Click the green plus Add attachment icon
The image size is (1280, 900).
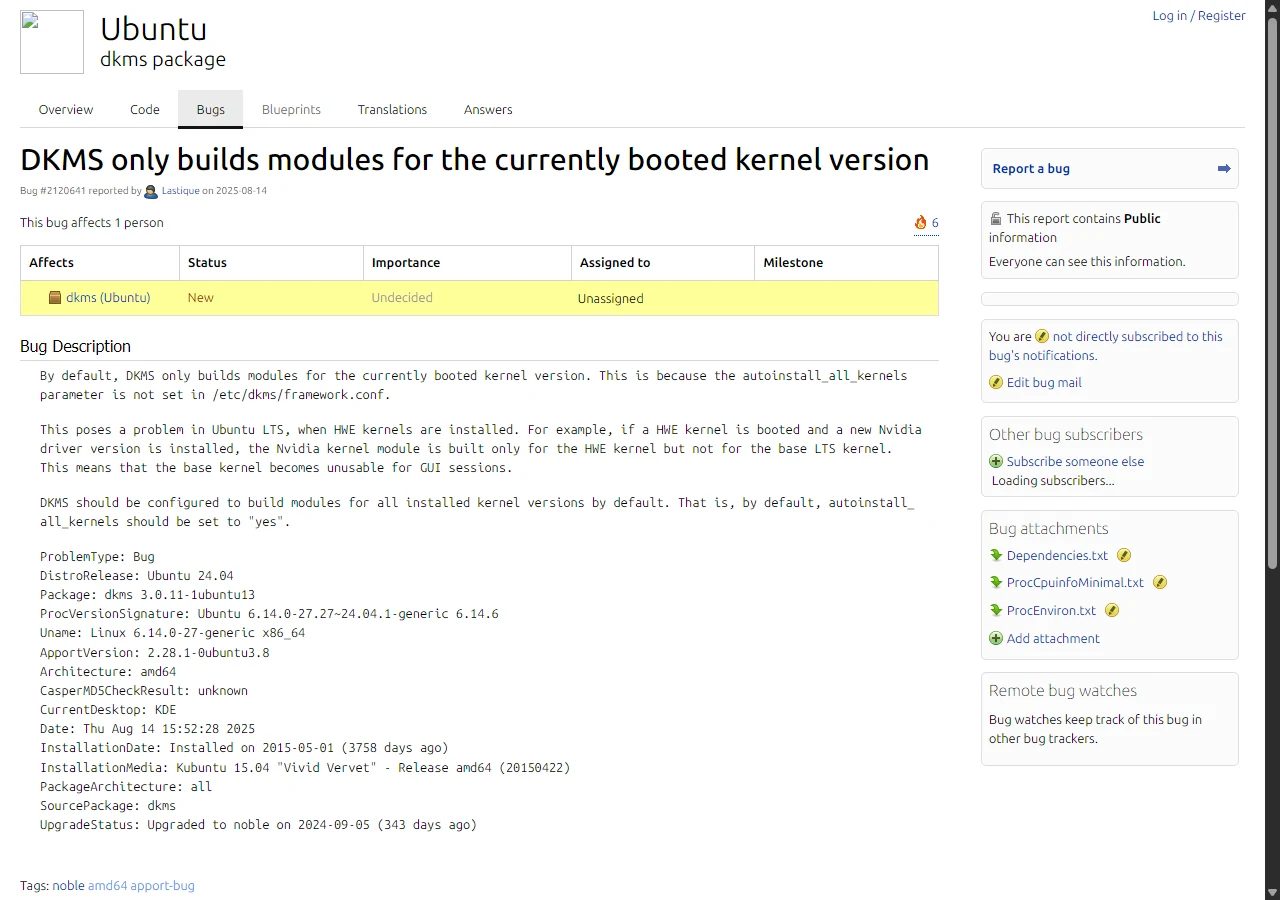tap(996, 638)
